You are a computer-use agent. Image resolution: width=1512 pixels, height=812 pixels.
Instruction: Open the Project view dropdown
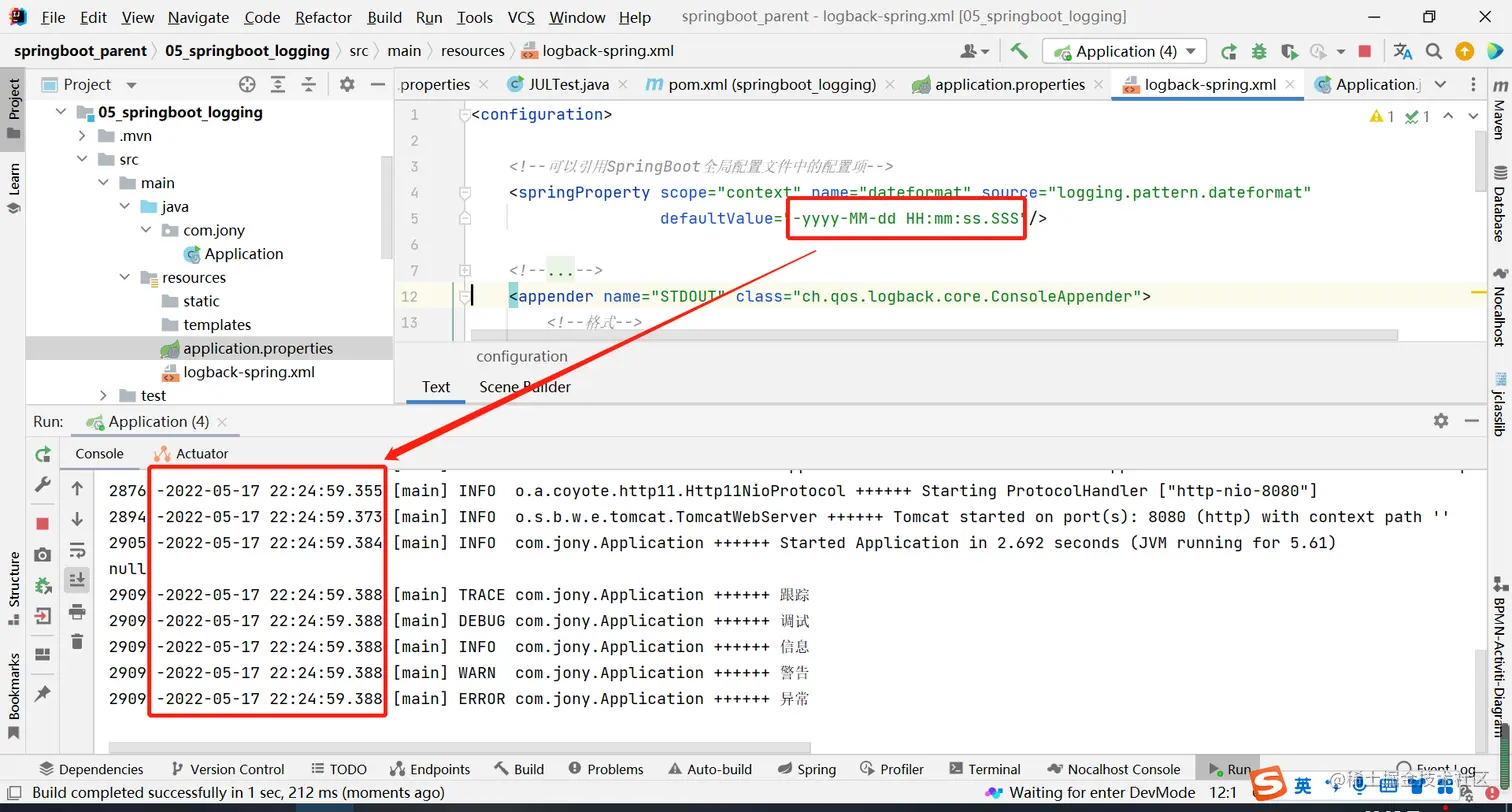(x=131, y=85)
